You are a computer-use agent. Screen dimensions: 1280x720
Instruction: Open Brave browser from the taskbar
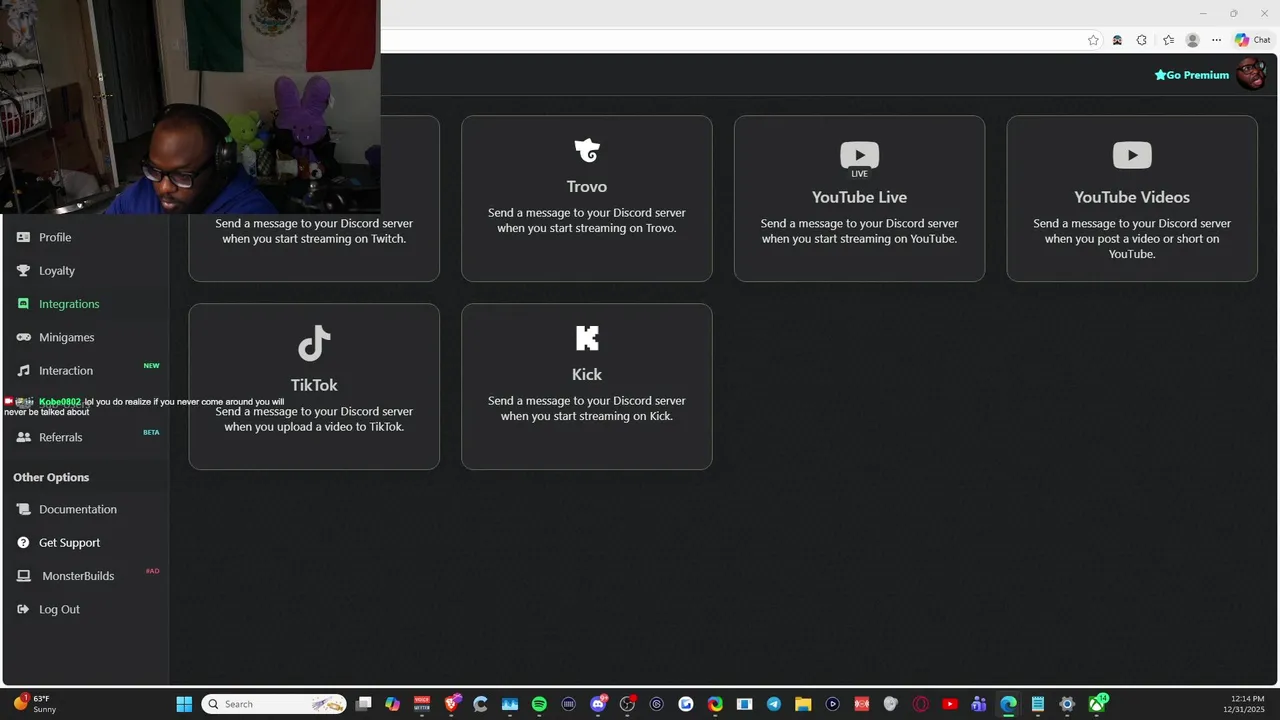[x=451, y=704]
